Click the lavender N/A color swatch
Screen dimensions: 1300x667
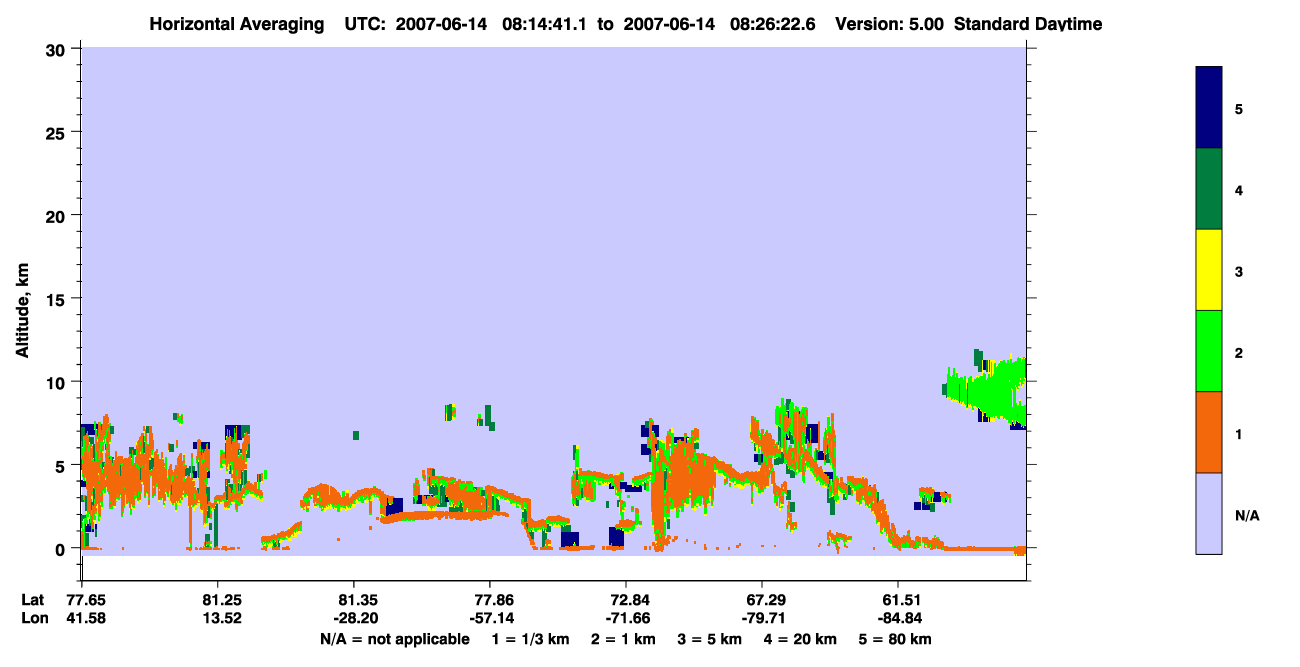[1209, 513]
